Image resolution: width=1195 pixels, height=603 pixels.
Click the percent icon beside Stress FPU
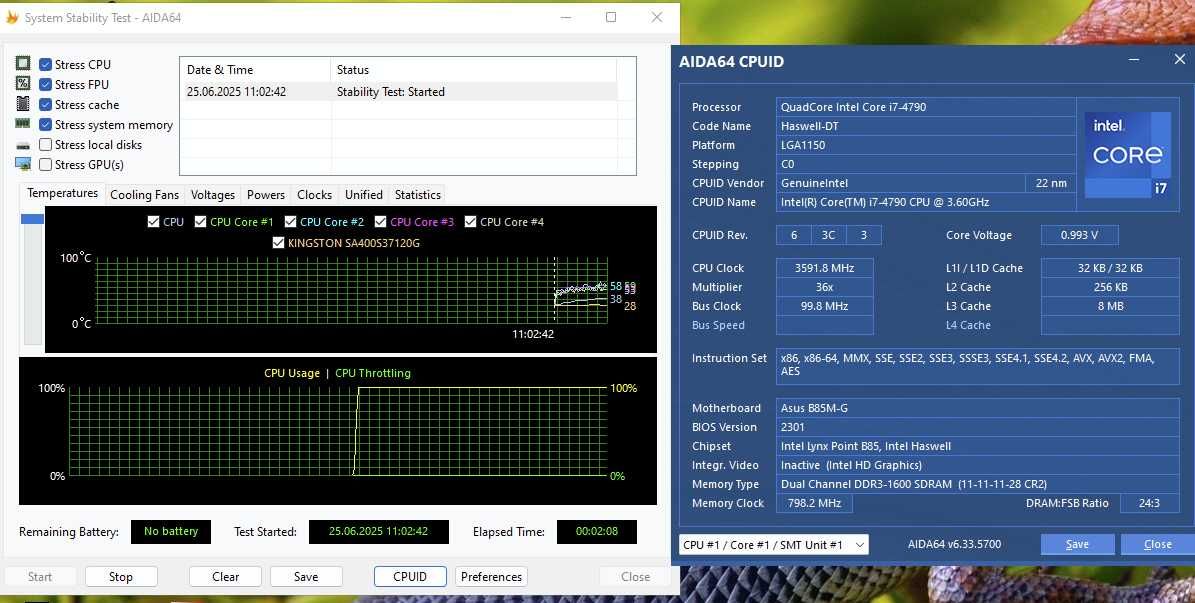23,83
